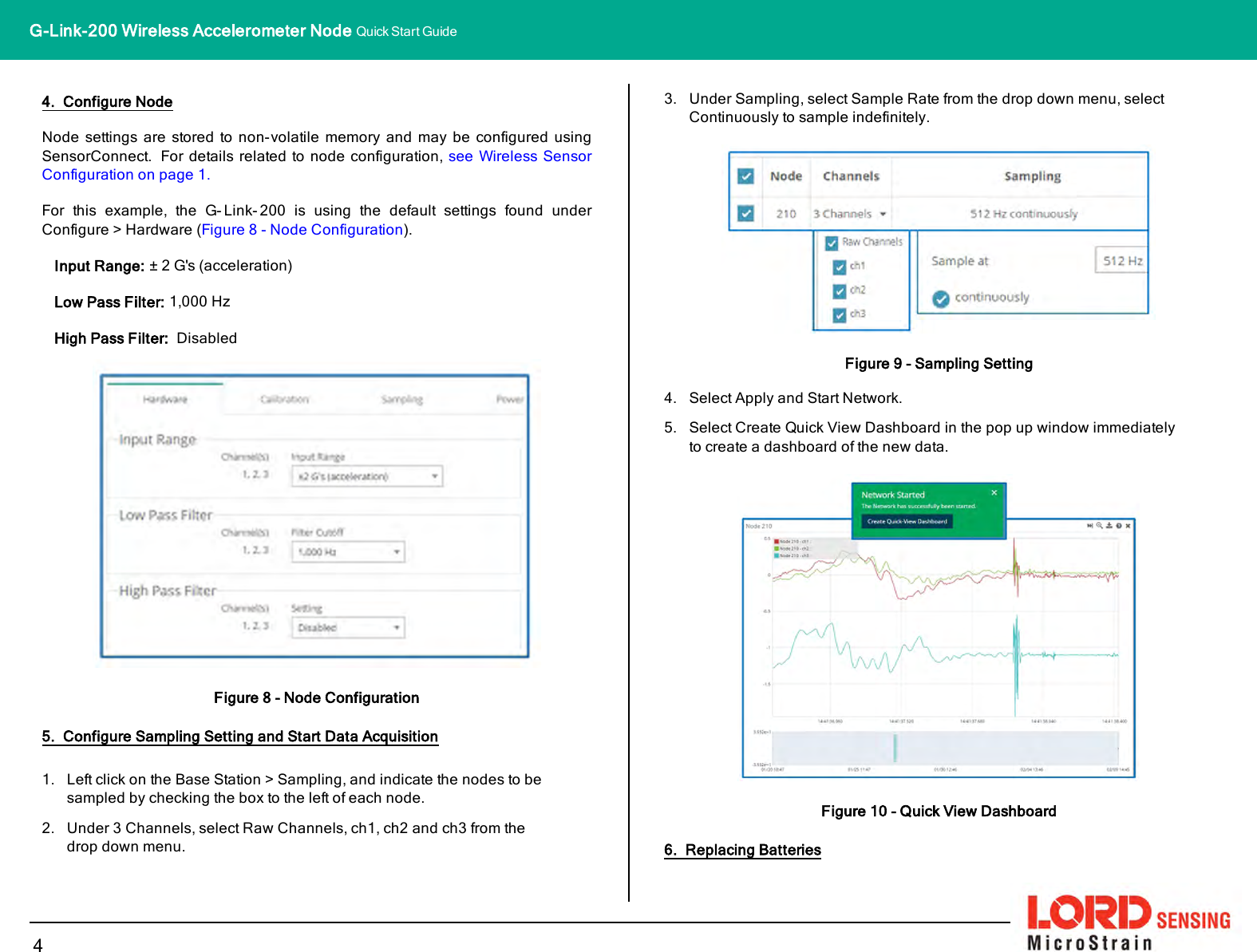Click the High Pass Filter group label in figure
Viewport: 1257px width, 952px height.
point(168,591)
